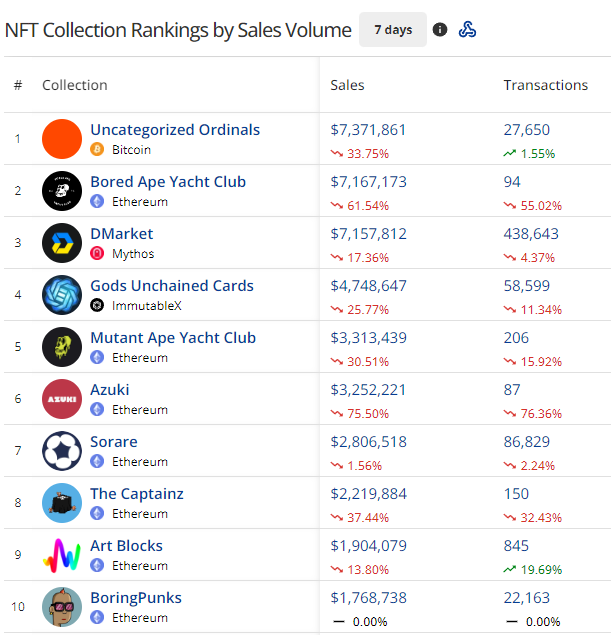This screenshot has width=611, height=635.
Task: Open the Gods Unchained Cards link
Action: [x=172, y=286]
